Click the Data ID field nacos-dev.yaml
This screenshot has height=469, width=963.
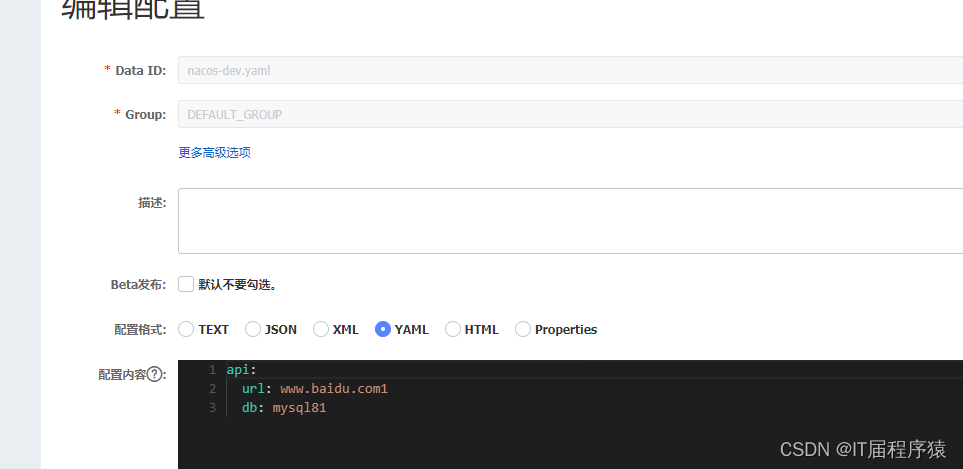pos(571,70)
